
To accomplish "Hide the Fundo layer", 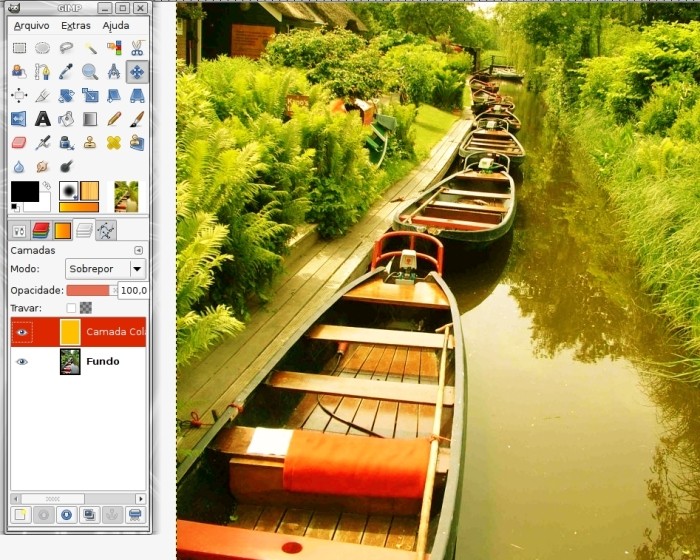I will coord(22,361).
